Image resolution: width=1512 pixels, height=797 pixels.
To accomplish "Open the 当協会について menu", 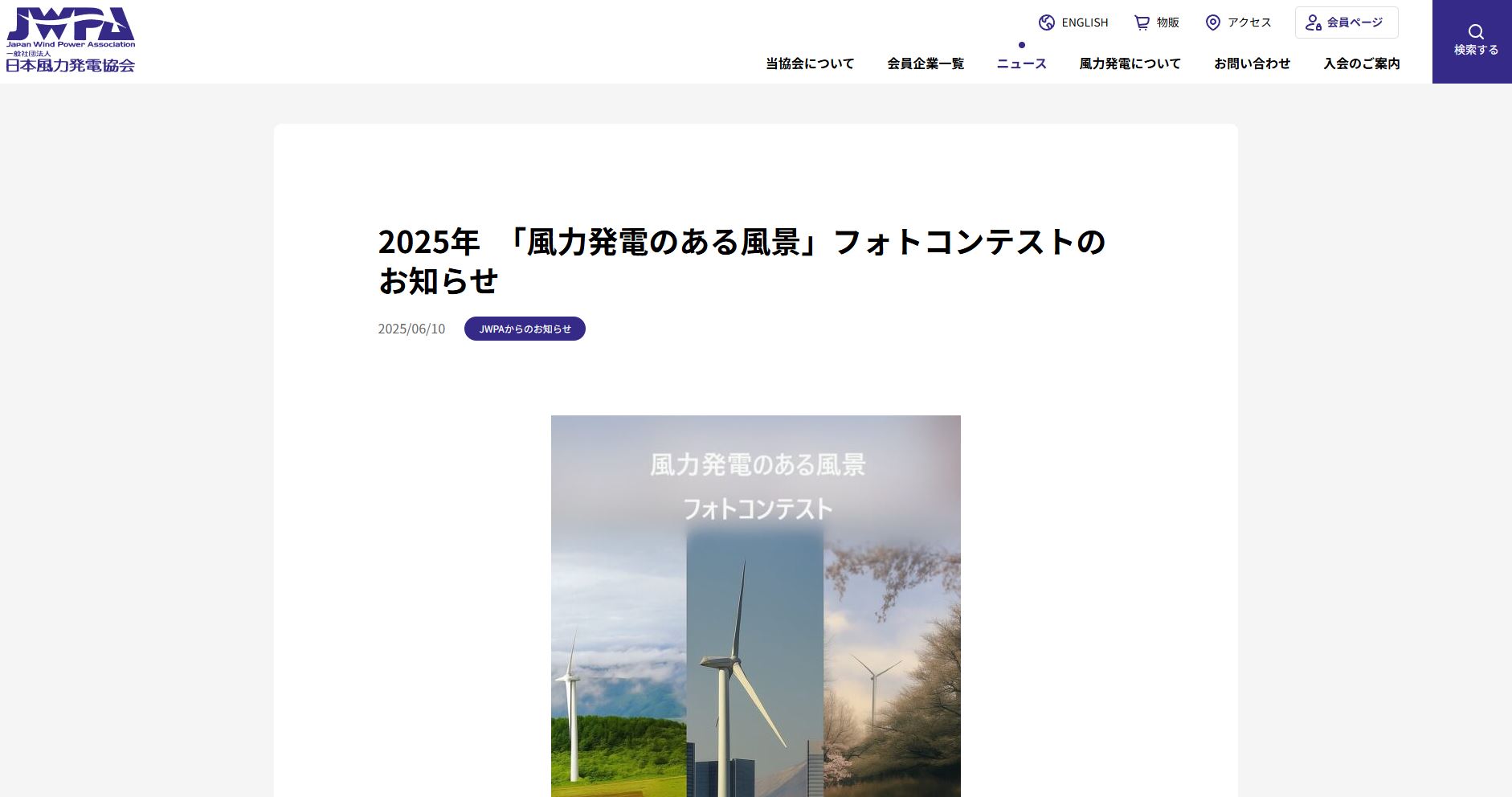I will 810,63.
